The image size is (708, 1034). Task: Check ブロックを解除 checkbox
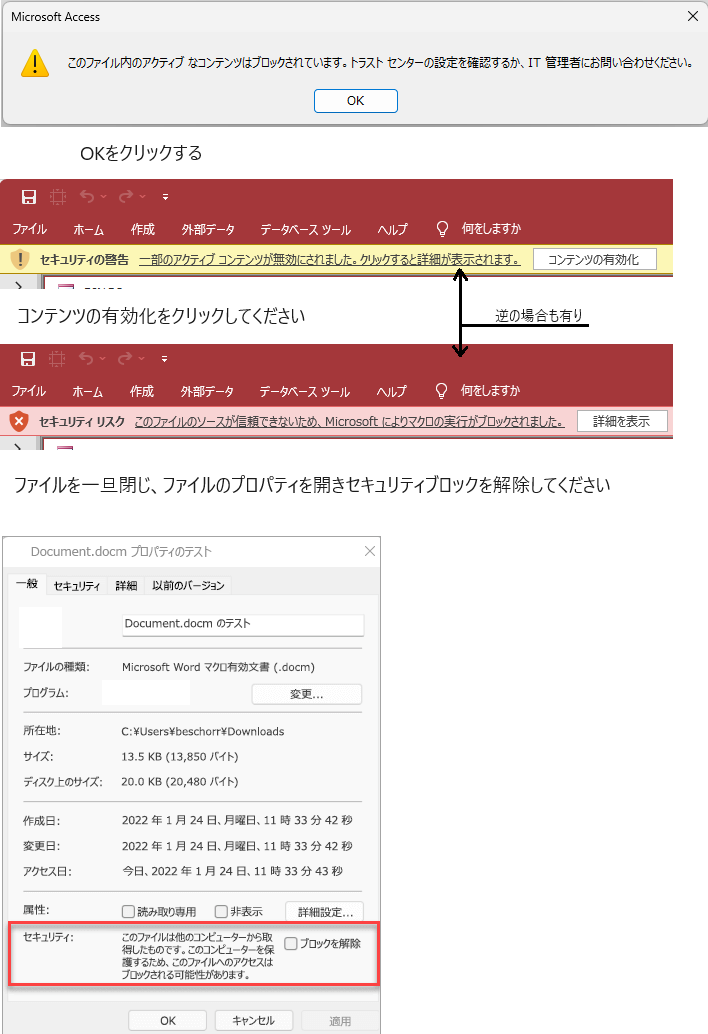(291, 944)
